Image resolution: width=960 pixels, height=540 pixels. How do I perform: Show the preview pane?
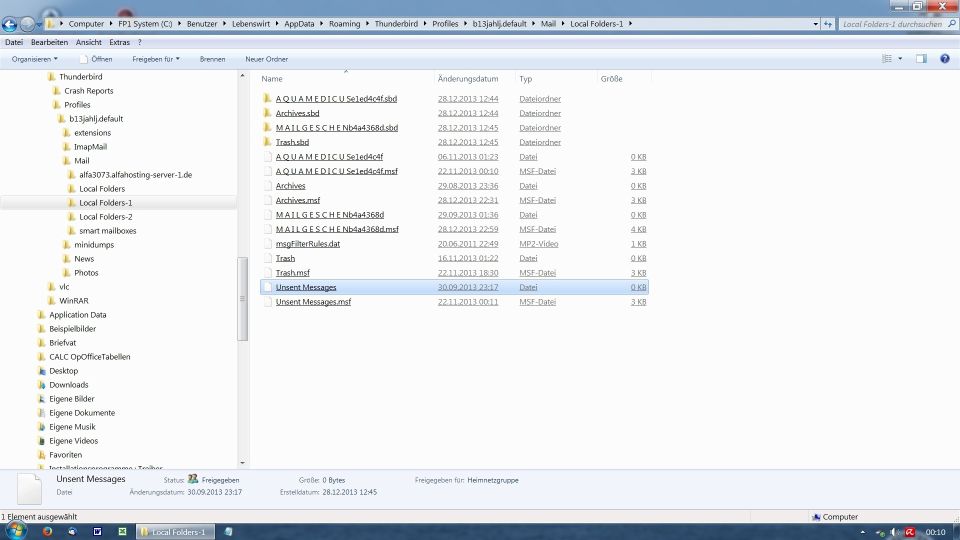[921, 59]
